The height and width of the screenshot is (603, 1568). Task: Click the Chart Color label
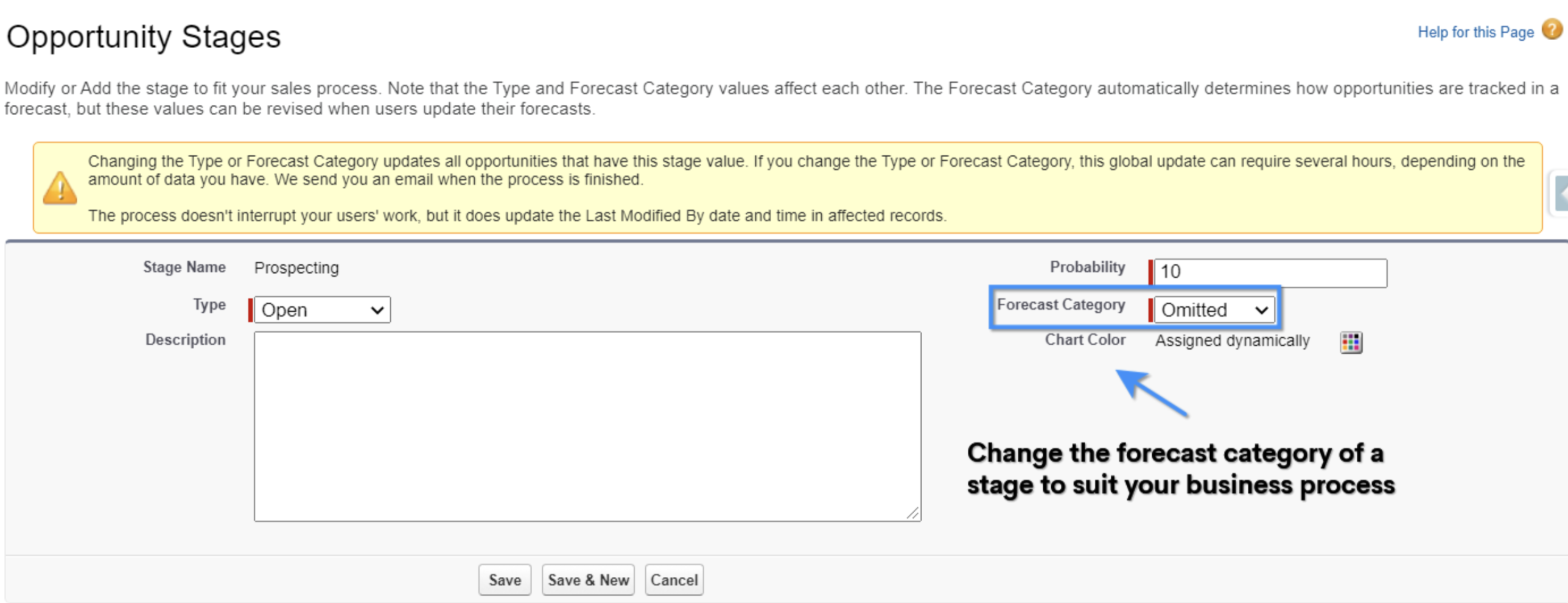click(1085, 339)
